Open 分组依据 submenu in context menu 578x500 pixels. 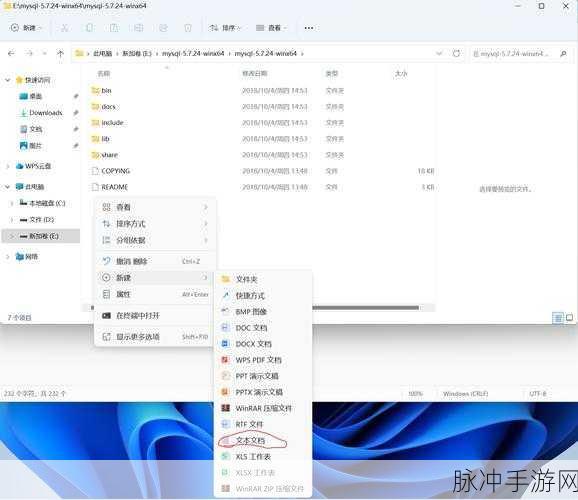click(x=155, y=240)
